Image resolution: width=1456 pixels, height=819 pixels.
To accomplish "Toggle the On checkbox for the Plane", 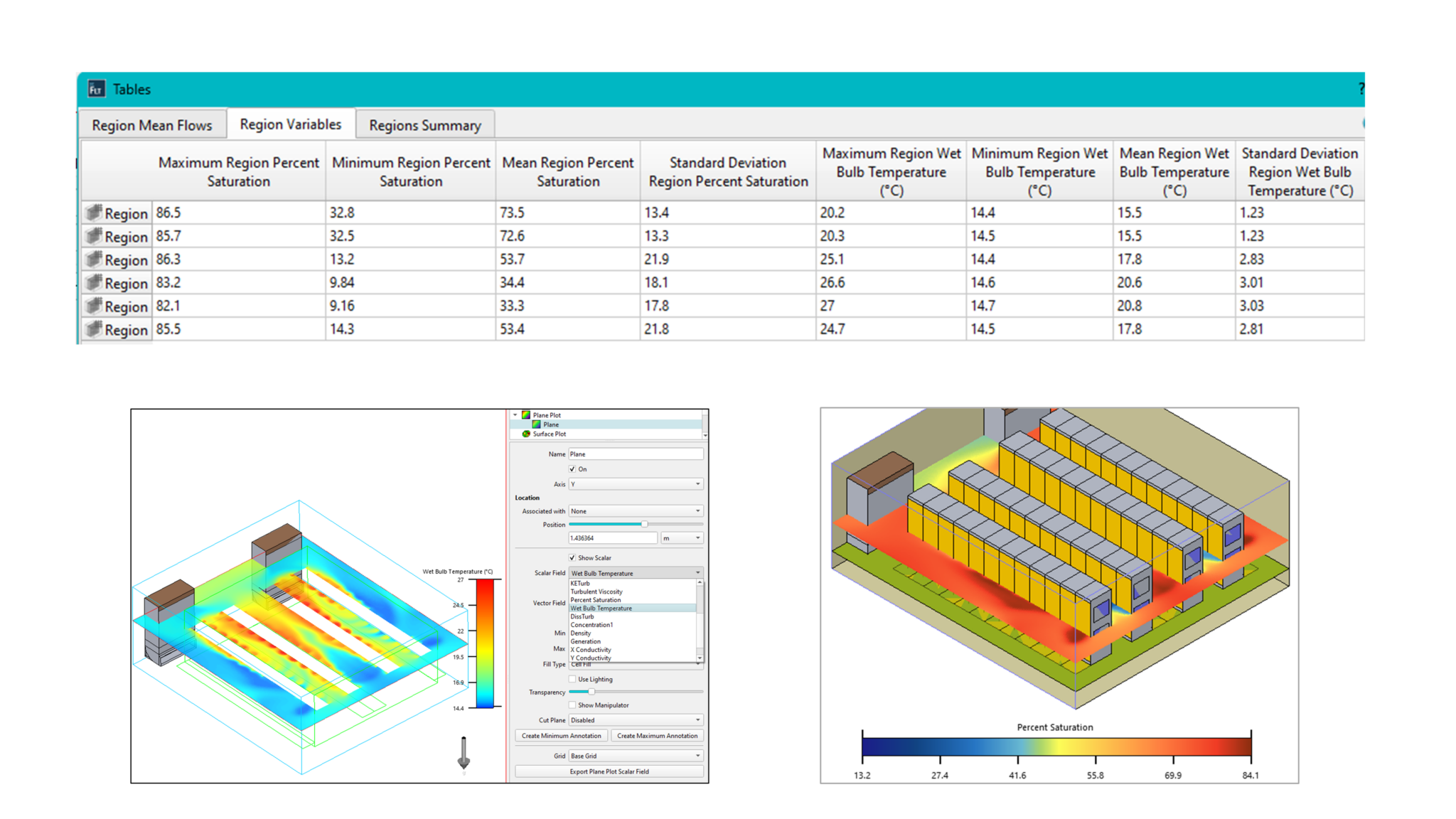I will coord(572,469).
